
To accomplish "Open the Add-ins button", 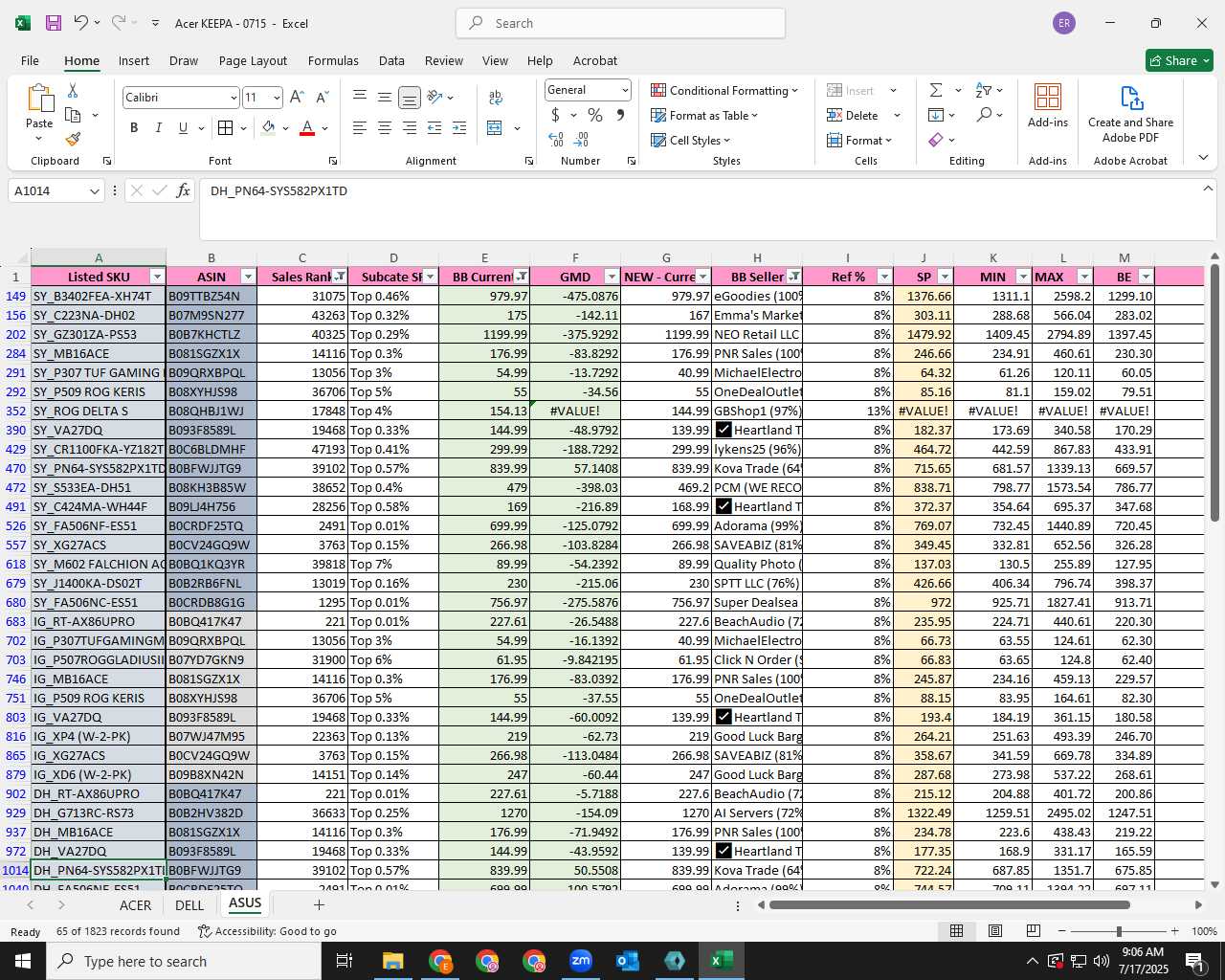I will pyautogui.click(x=1048, y=105).
